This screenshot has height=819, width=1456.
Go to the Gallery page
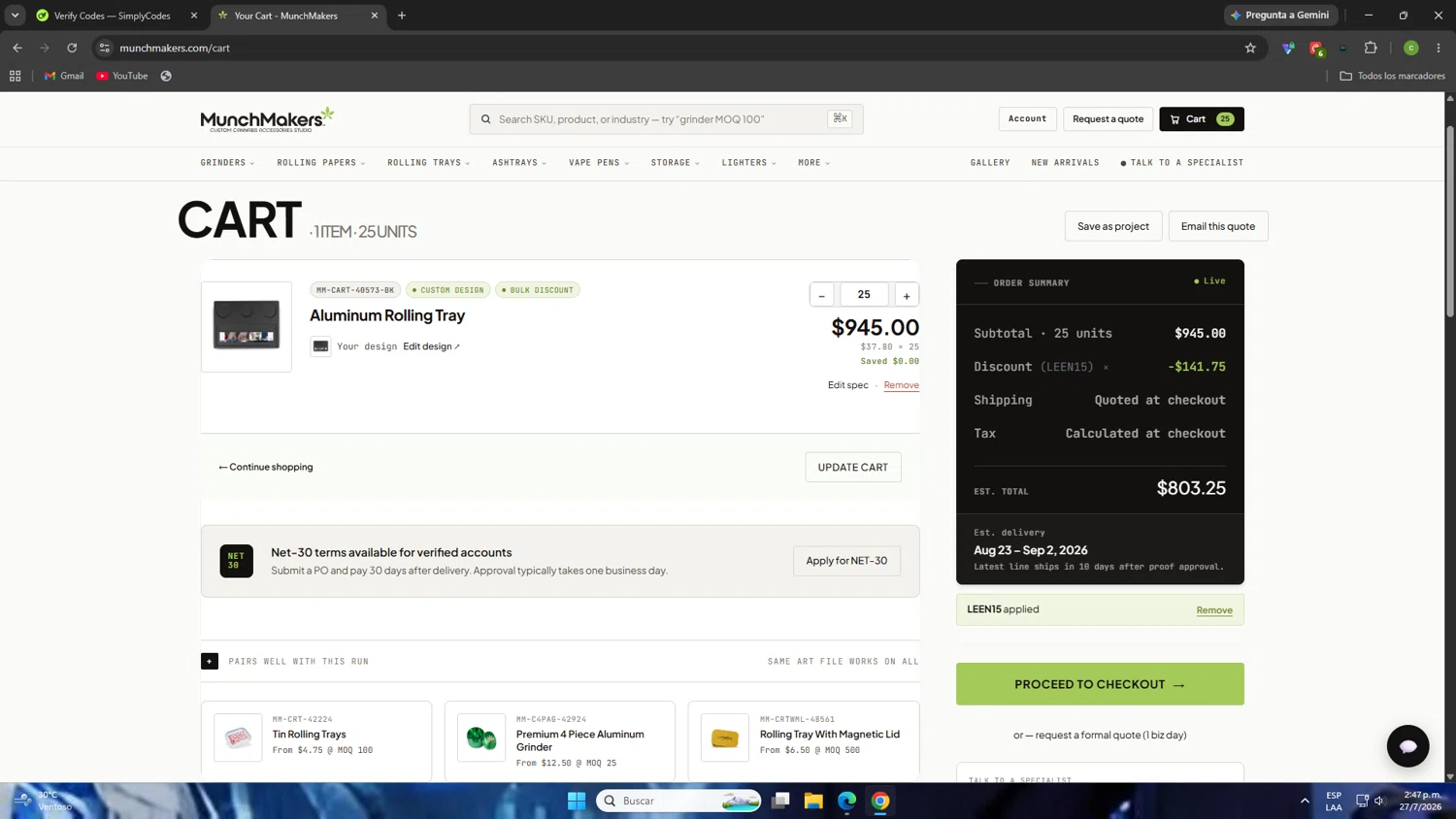point(990,163)
